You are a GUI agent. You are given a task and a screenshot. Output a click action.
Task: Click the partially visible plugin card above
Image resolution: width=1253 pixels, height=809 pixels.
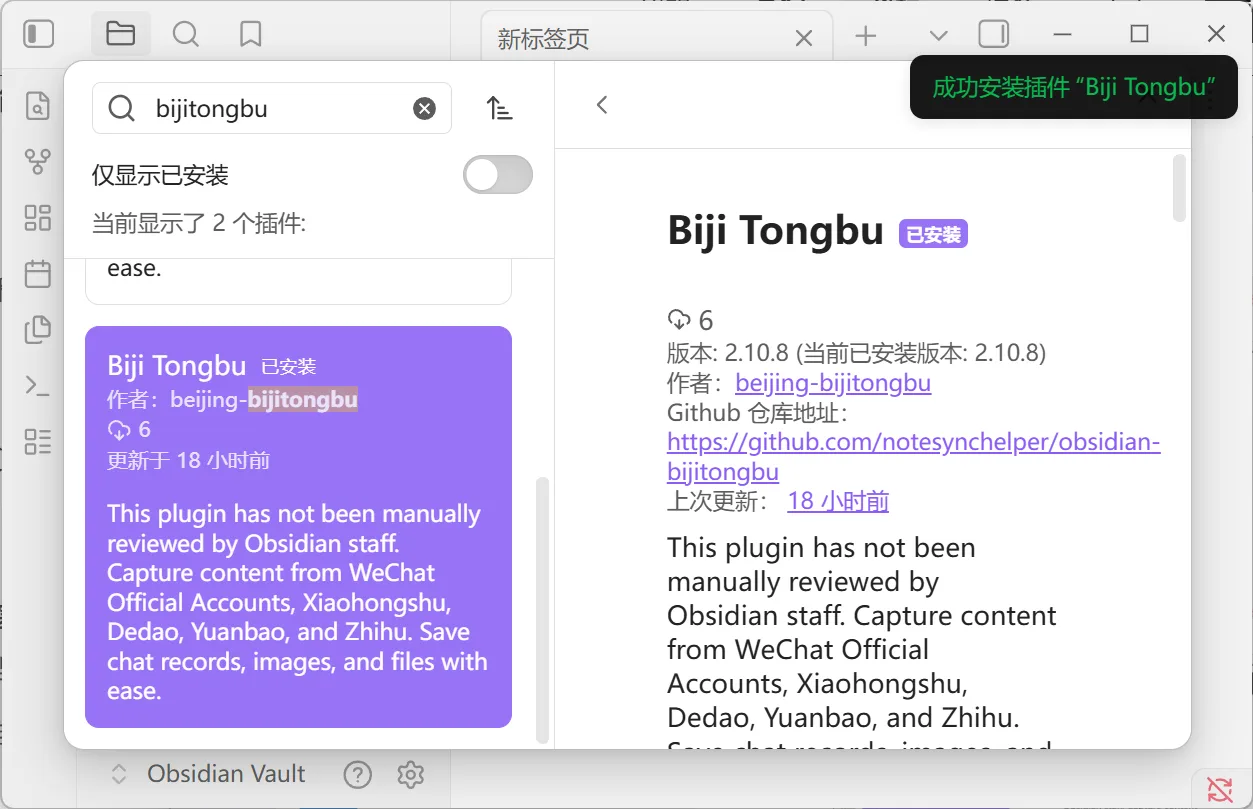click(298, 281)
